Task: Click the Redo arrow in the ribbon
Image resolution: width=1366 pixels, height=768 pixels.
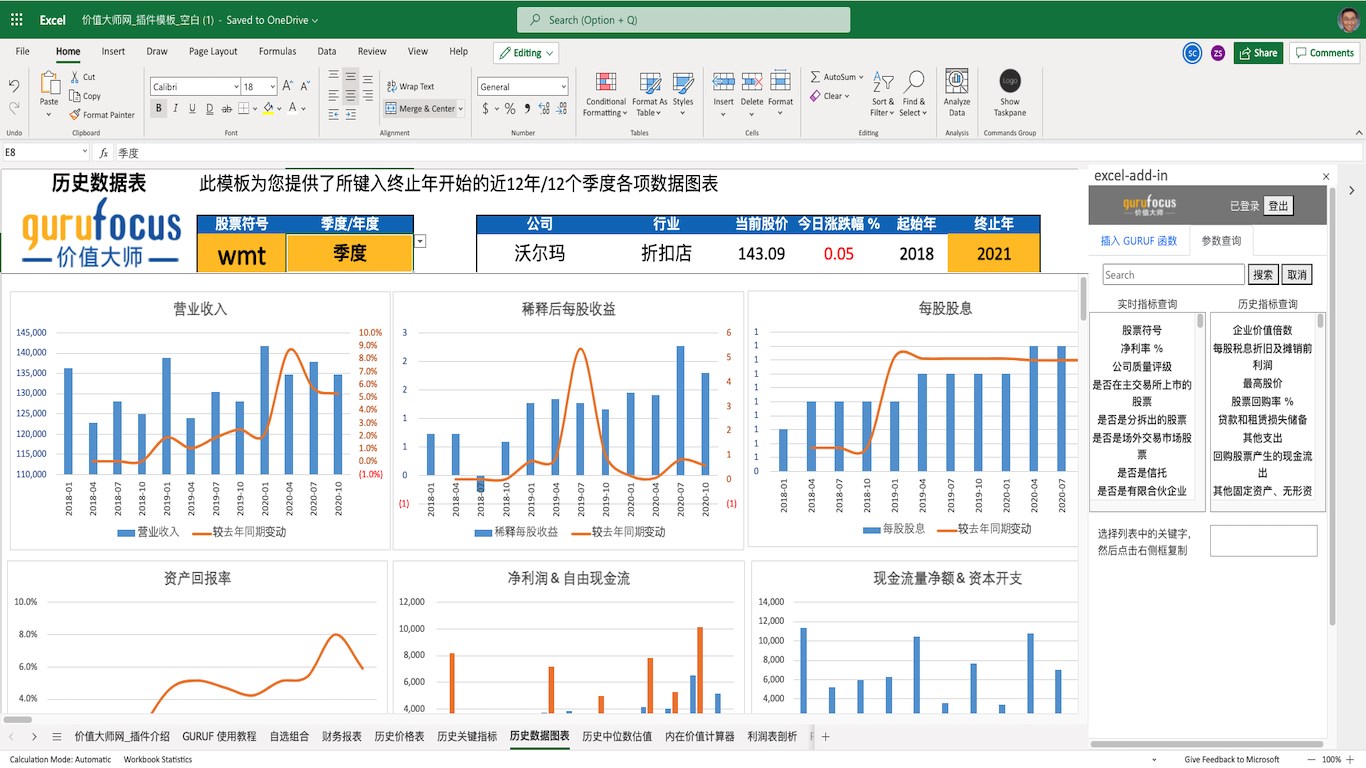Action: (14, 107)
